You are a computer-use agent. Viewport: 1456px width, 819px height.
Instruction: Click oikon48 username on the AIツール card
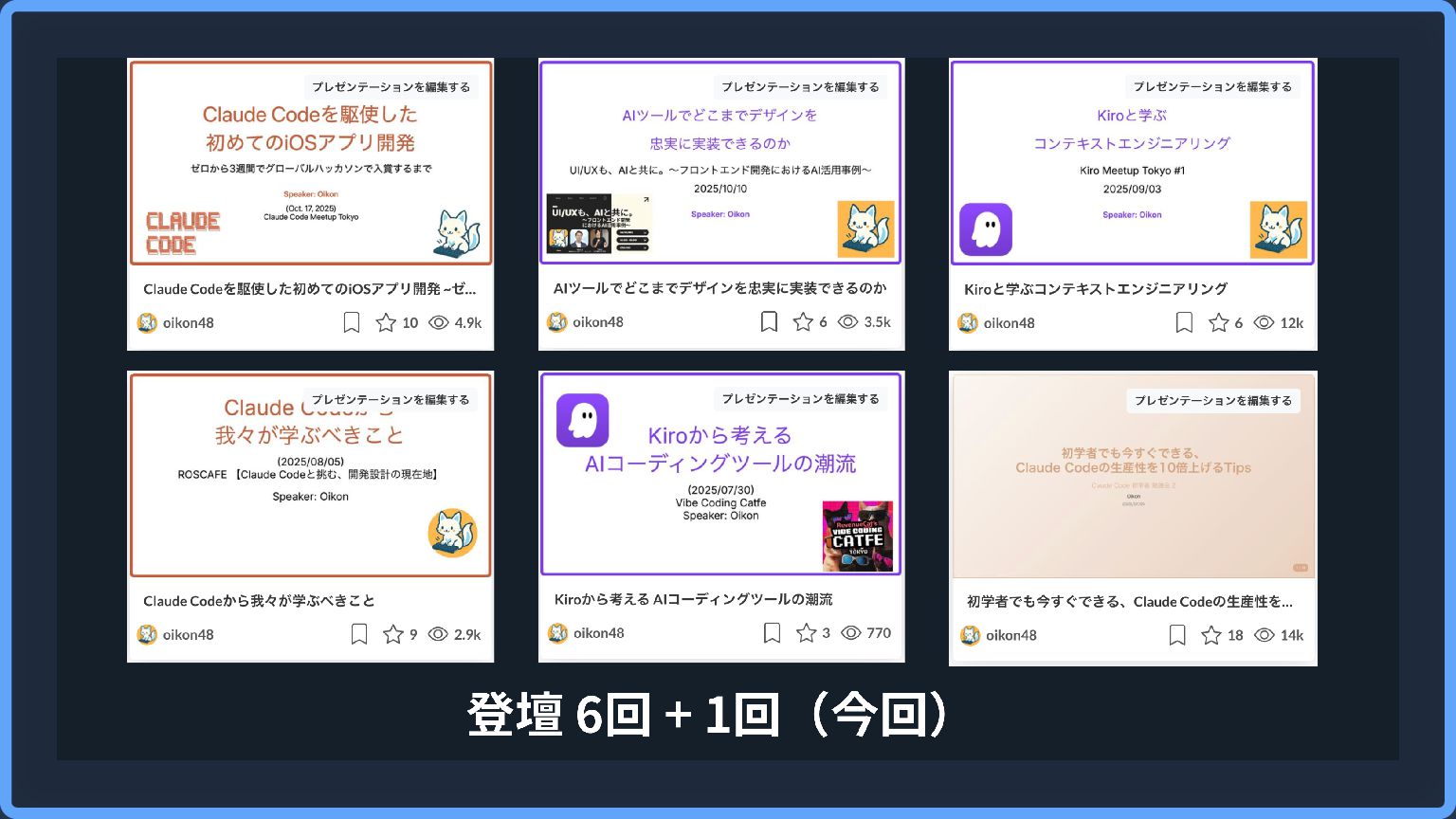pyautogui.click(x=598, y=322)
